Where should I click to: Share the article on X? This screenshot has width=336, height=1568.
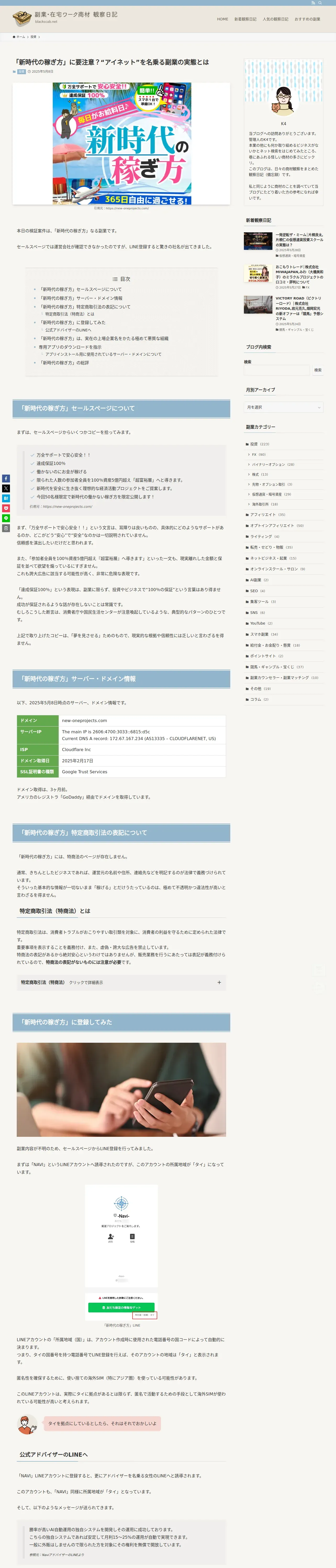pos(6,488)
